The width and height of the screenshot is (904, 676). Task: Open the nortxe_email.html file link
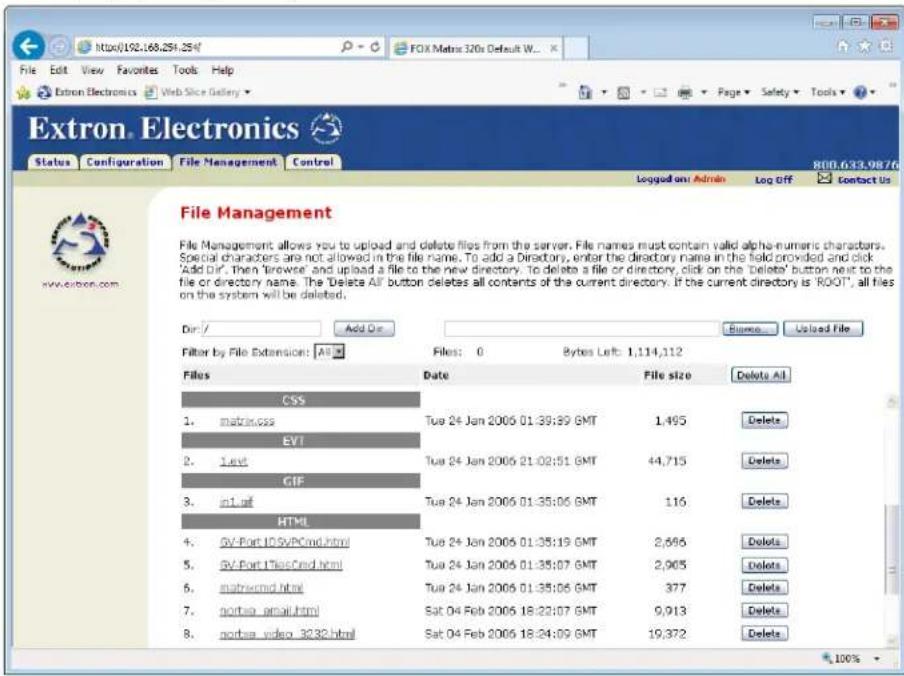tap(269, 611)
